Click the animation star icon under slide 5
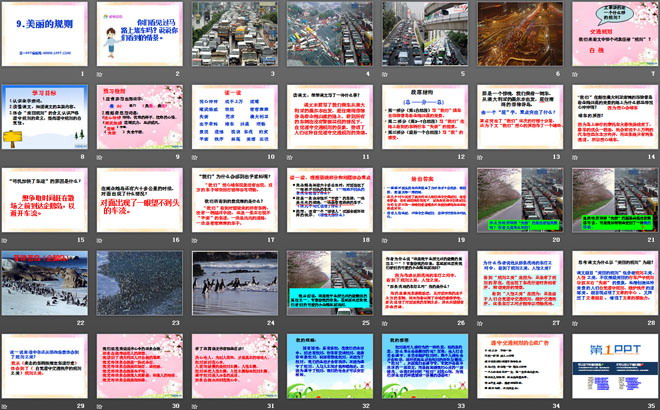The image size is (660, 410). (x=385, y=74)
